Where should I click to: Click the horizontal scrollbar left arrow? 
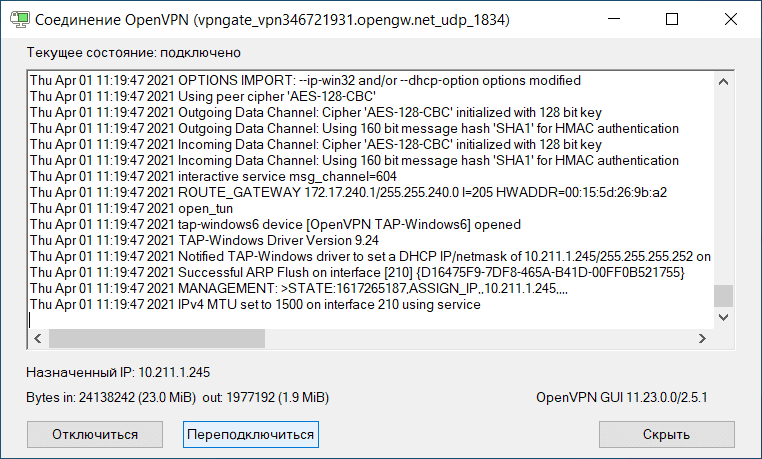tap(39, 337)
